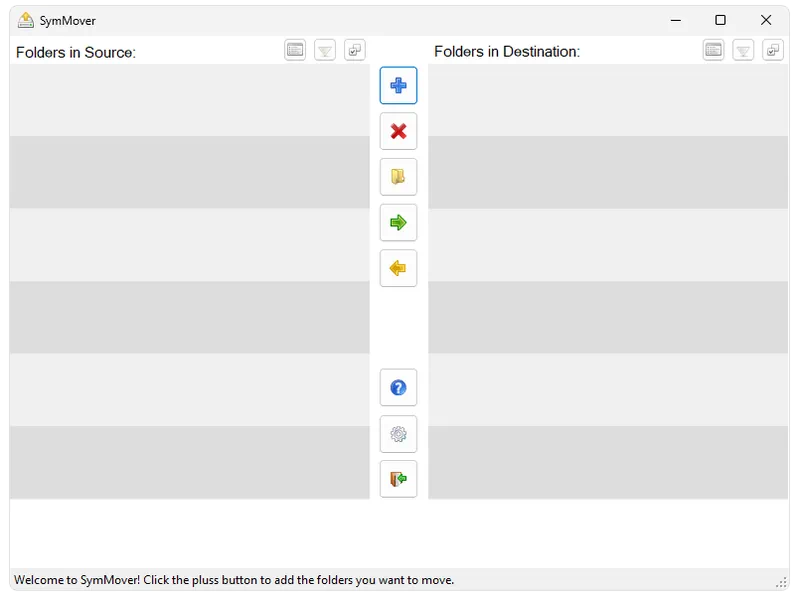800x597 pixels.
Task: Click the SymMover app icon in title bar
Action: 26,20
